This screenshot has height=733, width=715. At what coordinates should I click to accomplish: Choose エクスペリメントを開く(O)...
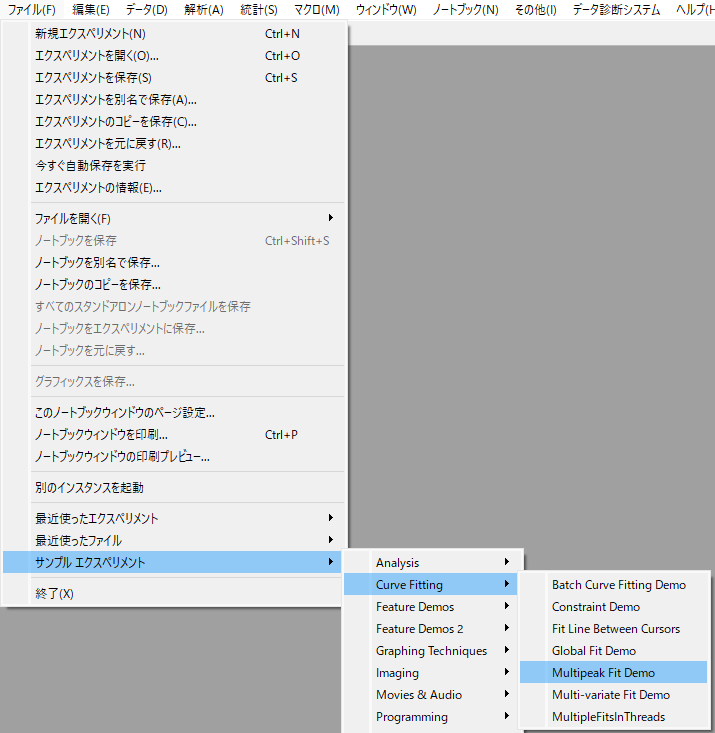[174, 56]
